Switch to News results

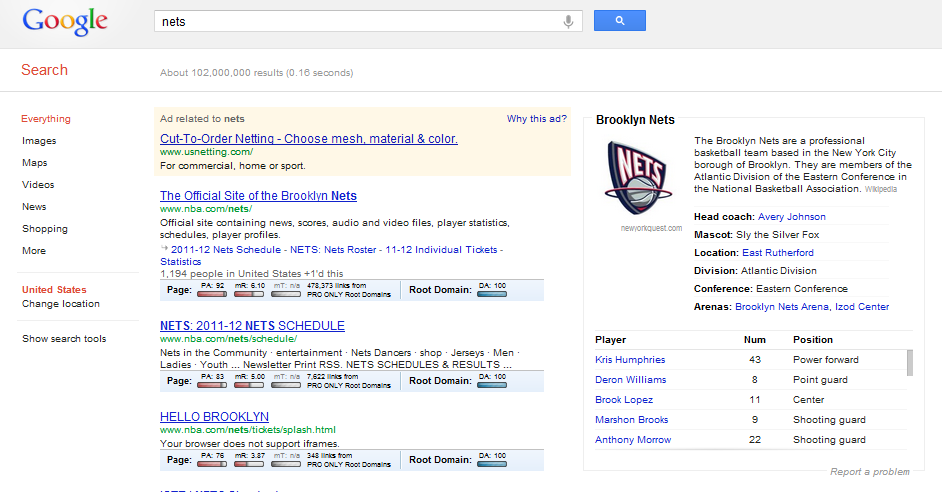click(x=34, y=207)
